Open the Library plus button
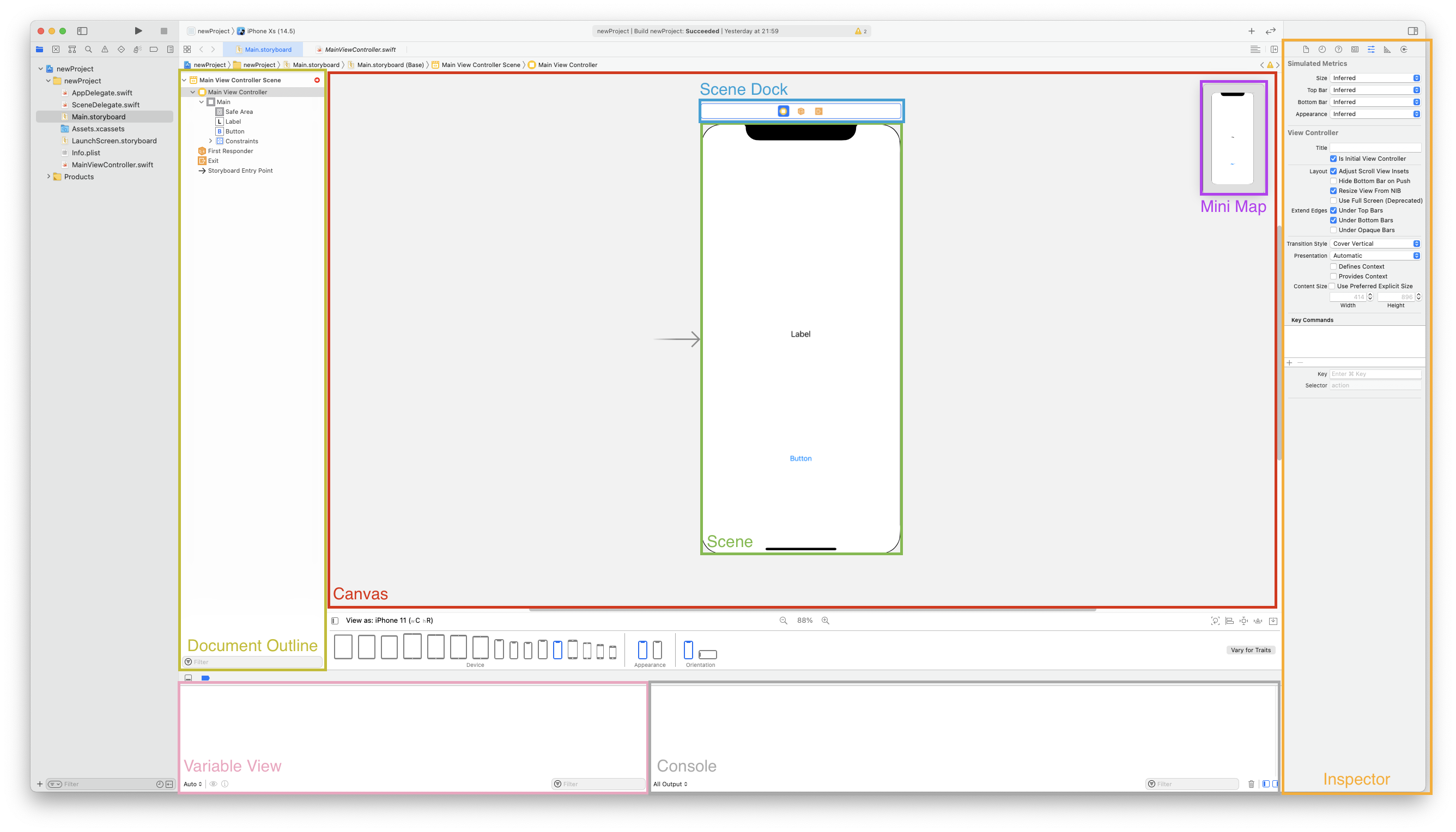The height and width of the screenshot is (832, 1456). point(1252,31)
